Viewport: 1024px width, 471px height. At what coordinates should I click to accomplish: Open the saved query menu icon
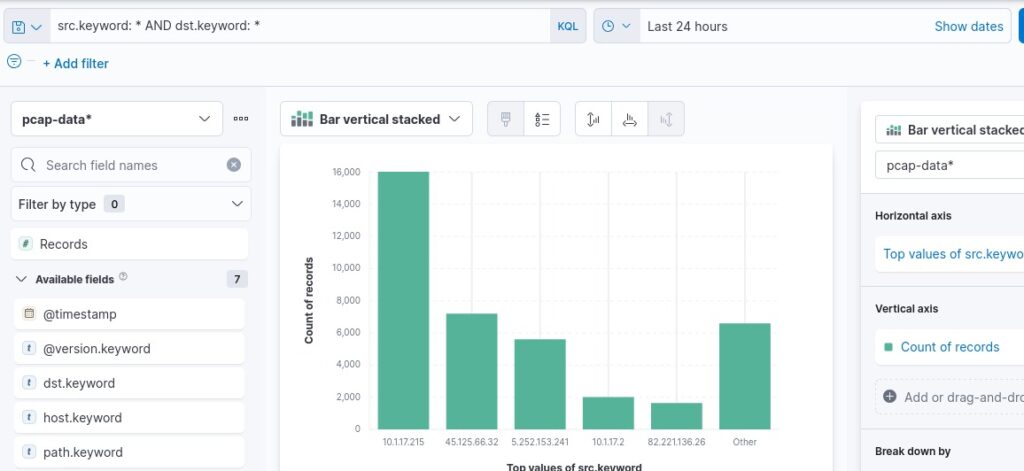(26, 27)
